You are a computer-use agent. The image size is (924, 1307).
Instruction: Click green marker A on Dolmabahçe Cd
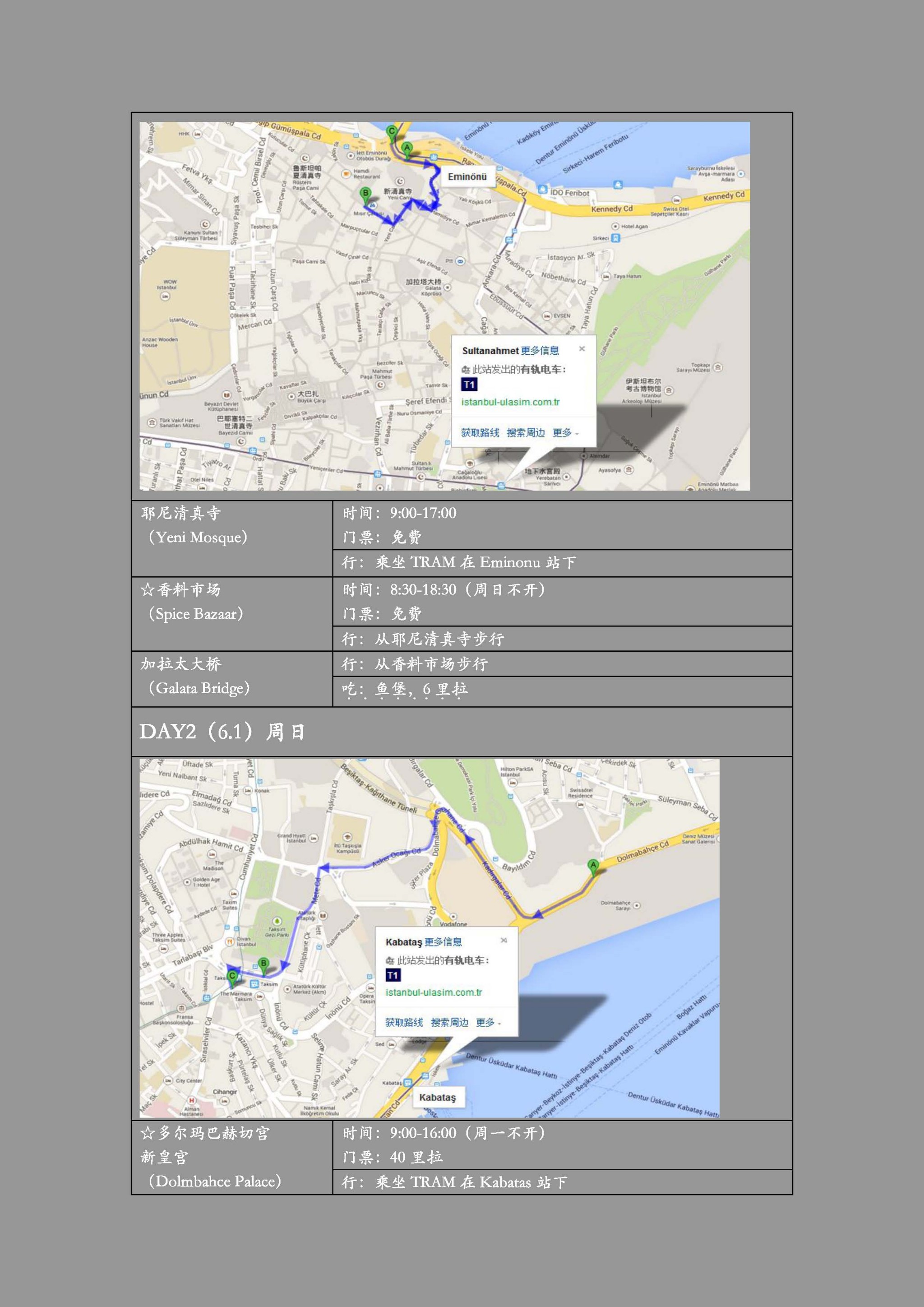coord(593,866)
